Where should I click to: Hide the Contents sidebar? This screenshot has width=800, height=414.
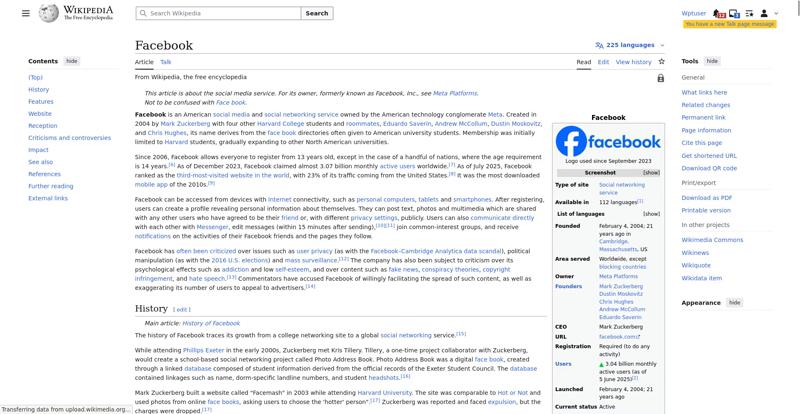coord(71,61)
